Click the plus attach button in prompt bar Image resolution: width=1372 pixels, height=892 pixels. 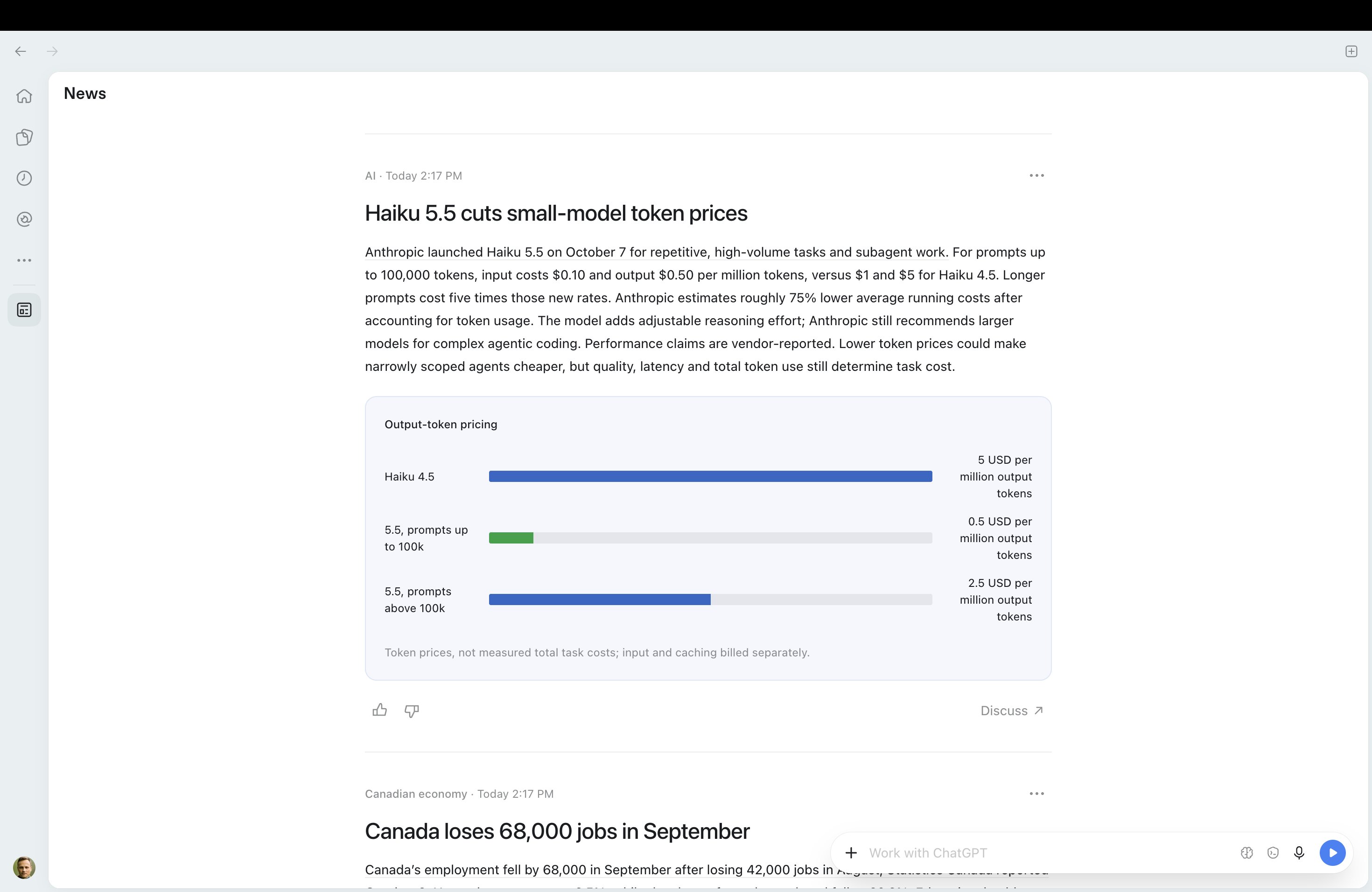[851, 853]
